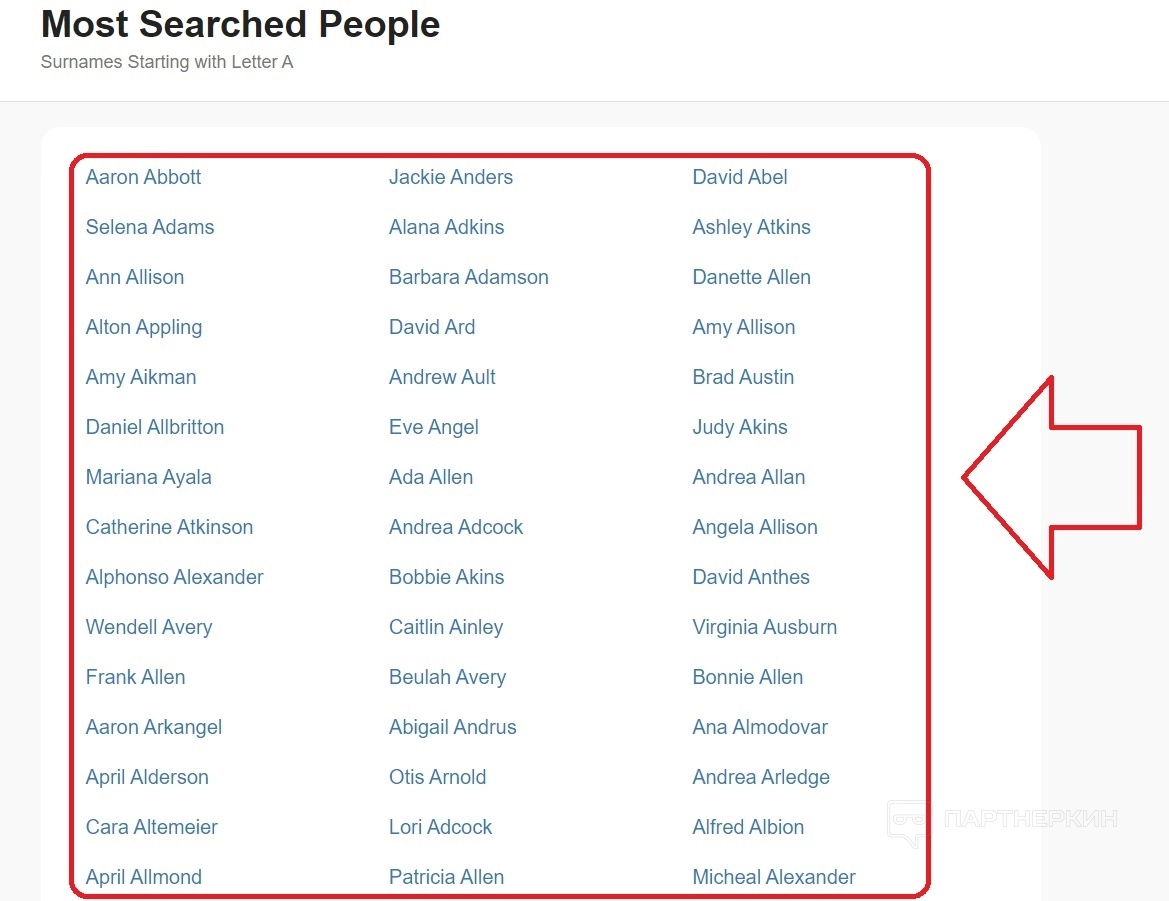1169x901 pixels.
Task: Open Brad Austin's search link
Action: coord(743,377)
